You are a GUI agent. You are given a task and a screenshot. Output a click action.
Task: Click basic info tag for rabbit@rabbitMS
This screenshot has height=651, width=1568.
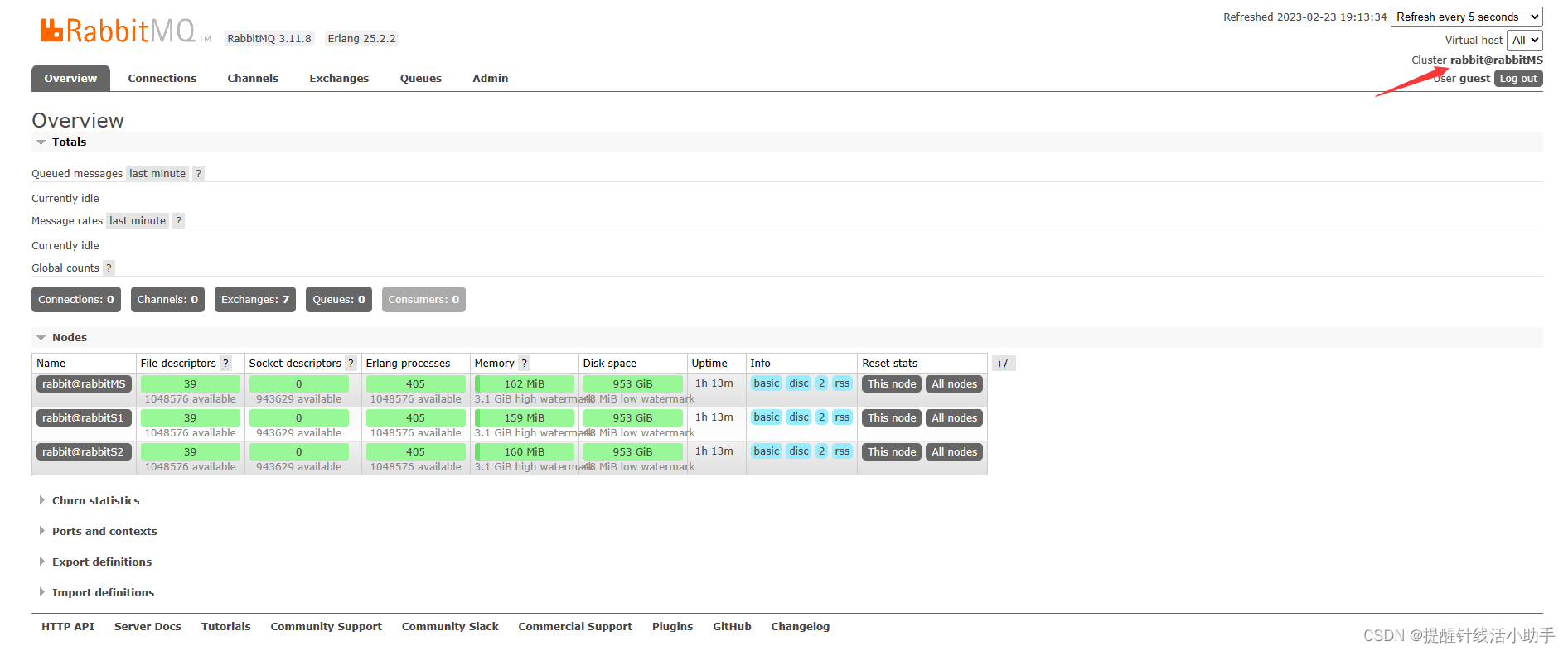767,383
